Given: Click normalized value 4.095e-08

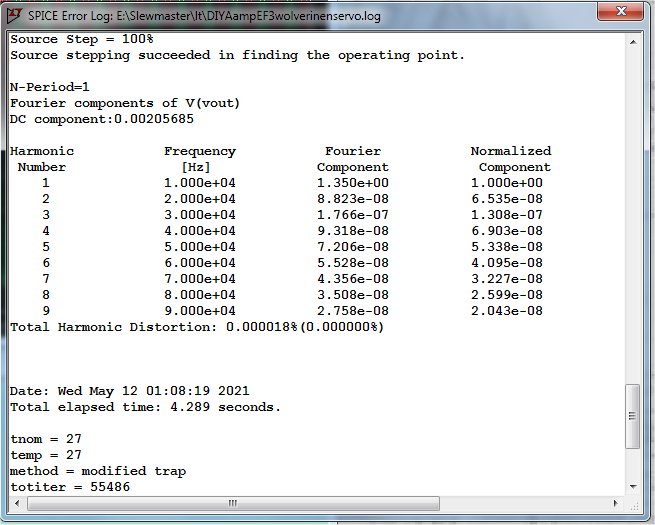Looking at the screenshot, I should [x=507, y=263].
